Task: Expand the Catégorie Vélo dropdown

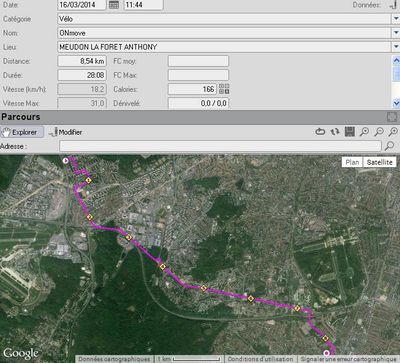Action: tap(395, 19)
